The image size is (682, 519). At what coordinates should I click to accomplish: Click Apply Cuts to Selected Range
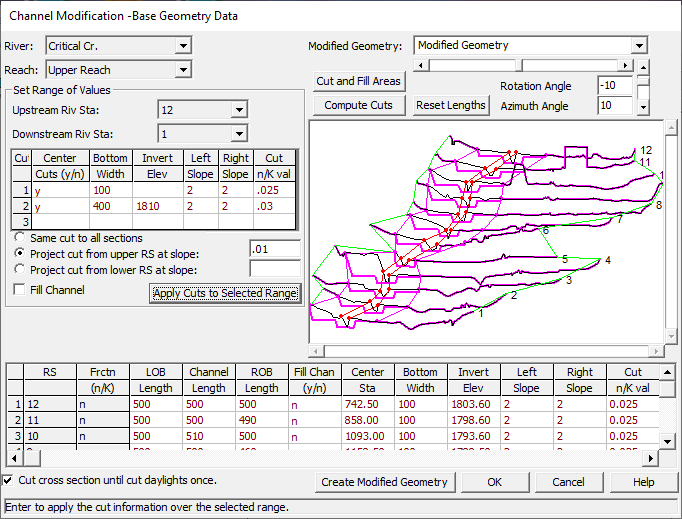(x=224, y=293)
